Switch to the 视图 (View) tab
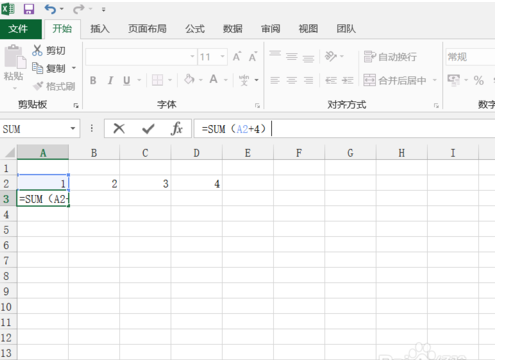This screenshot has height=360, width=509. [x=308, y=29]
